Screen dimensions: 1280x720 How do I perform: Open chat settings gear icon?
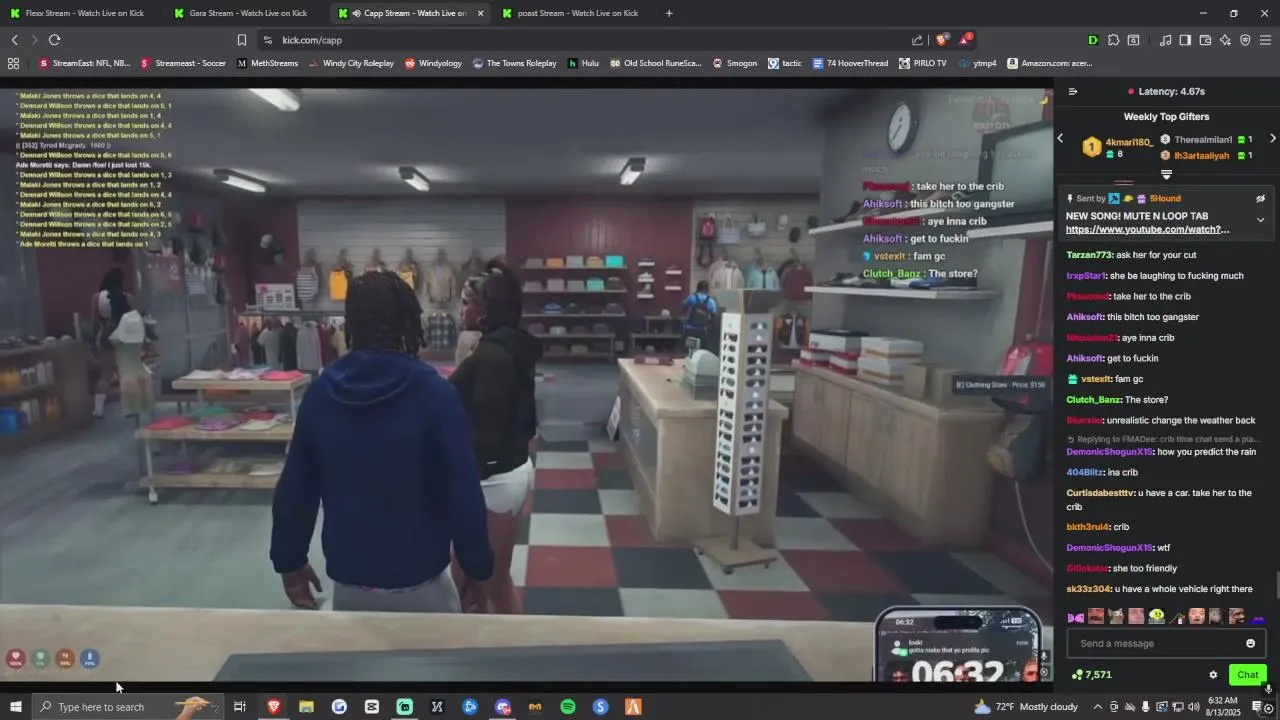click(1213, 675)
